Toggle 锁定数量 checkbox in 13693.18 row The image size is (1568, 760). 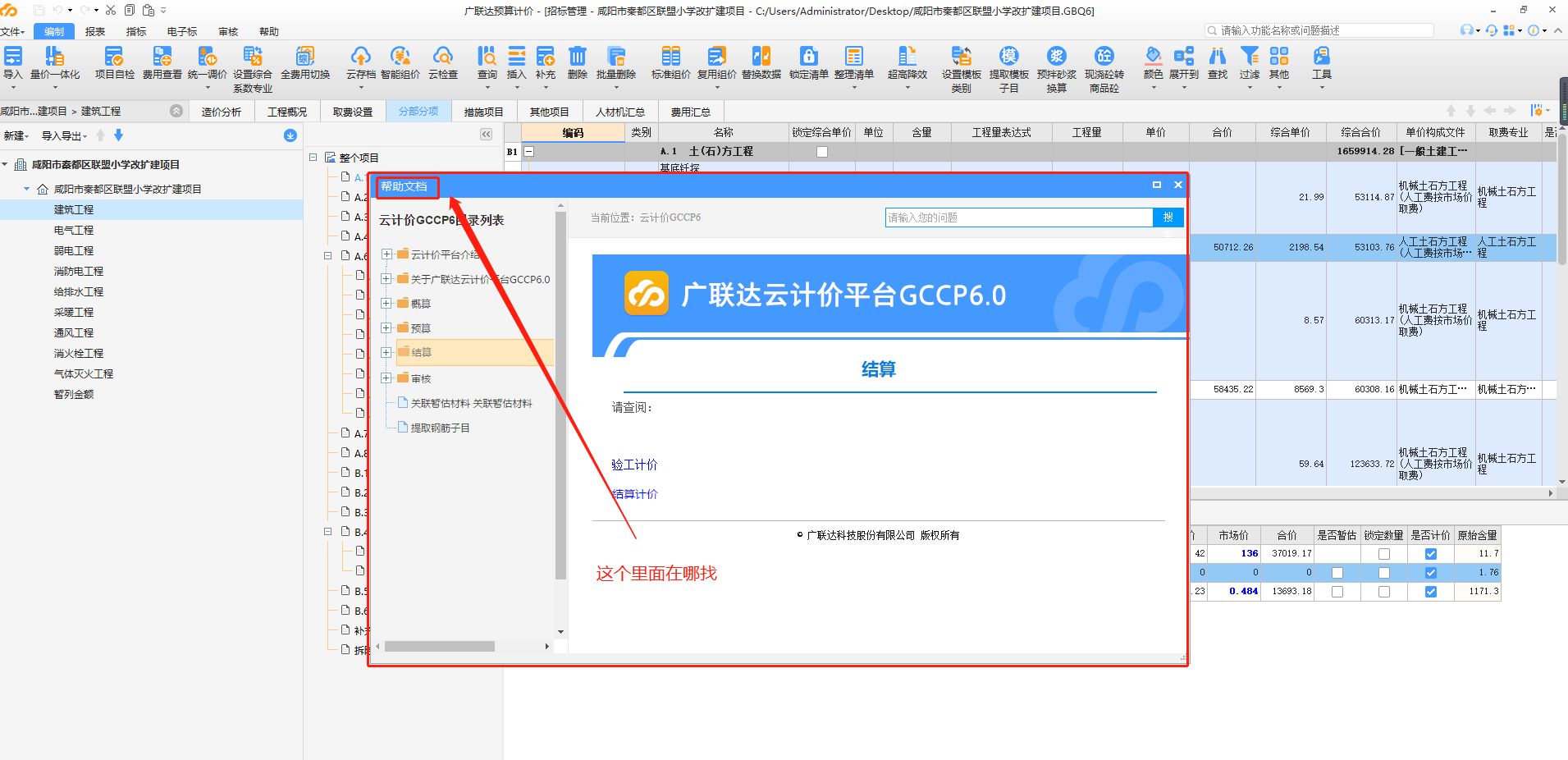pos(1384,592)
